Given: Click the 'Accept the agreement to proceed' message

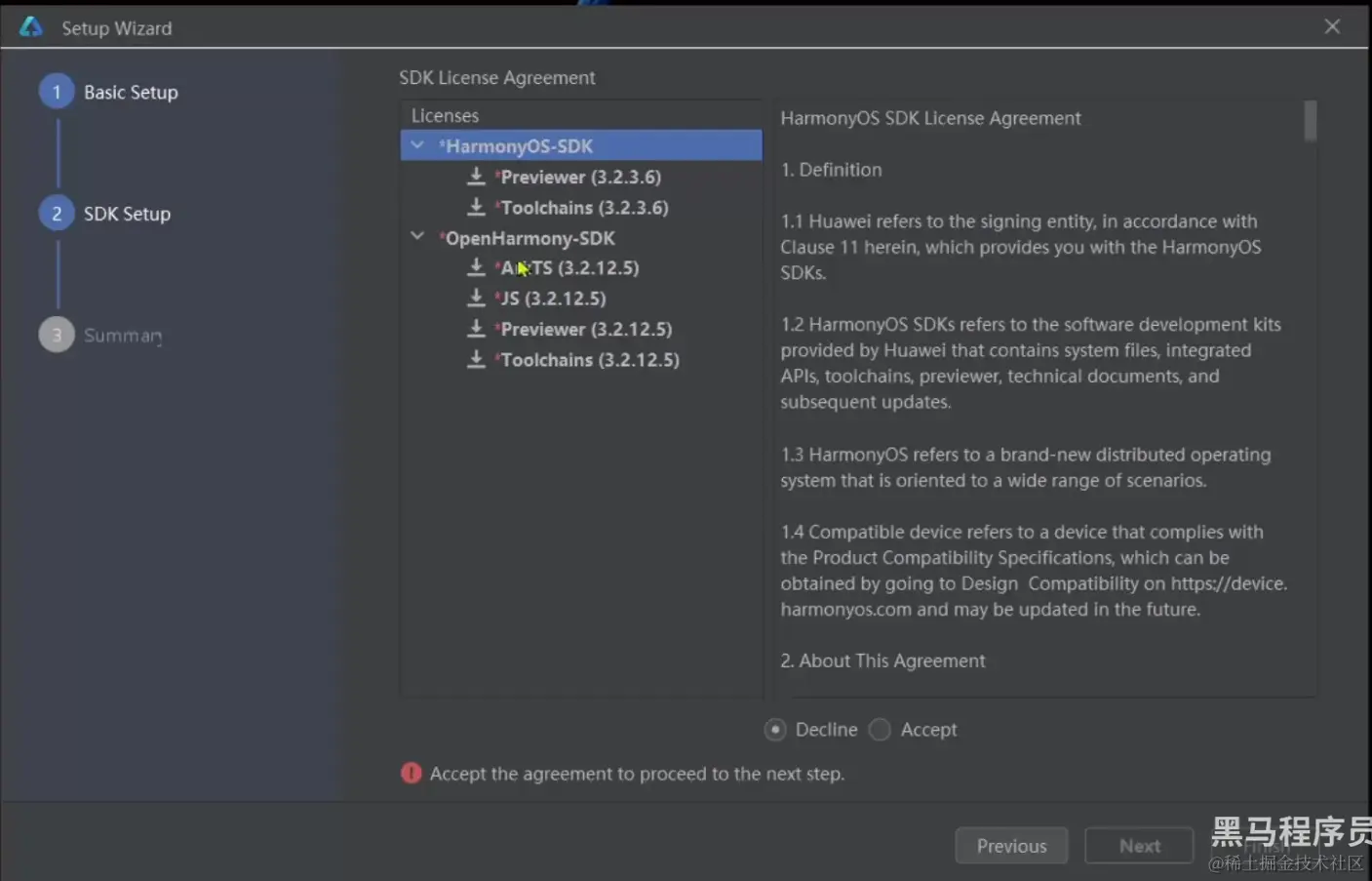Looking at the screenshot, I should [x=637, y=774].
